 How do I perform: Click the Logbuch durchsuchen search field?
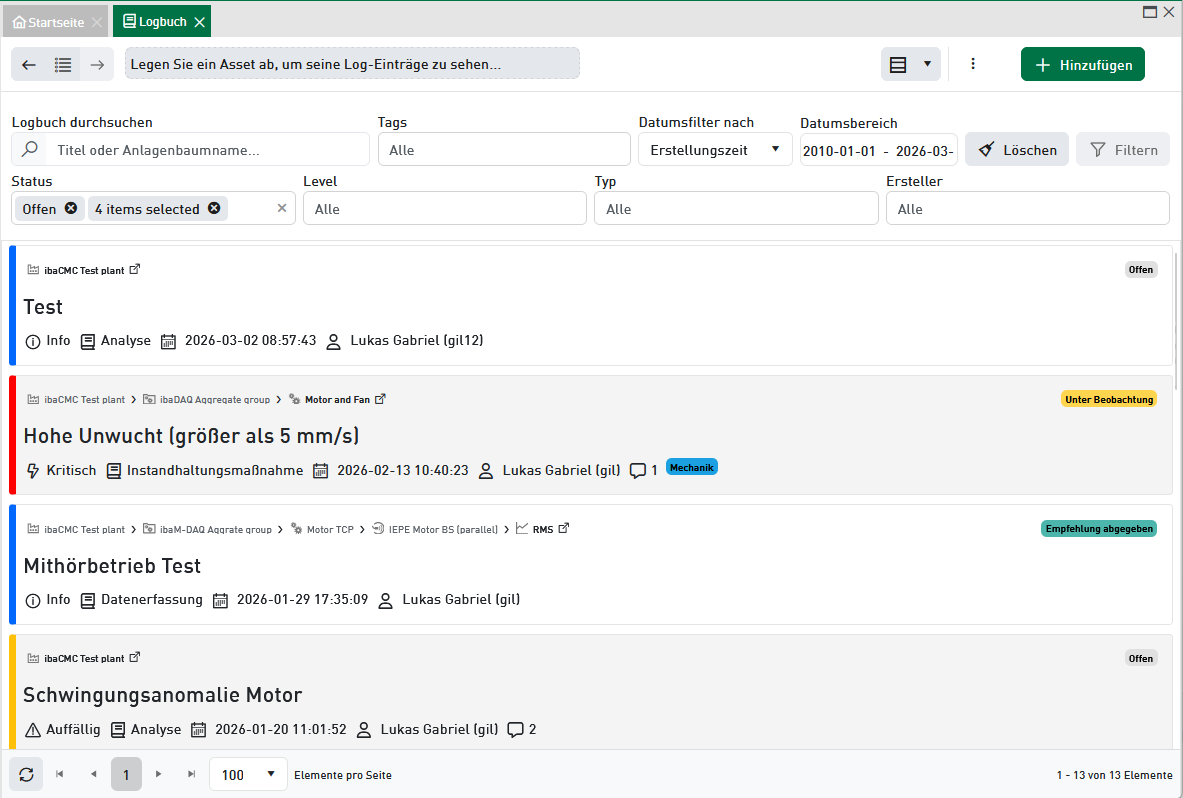[206, 150]
